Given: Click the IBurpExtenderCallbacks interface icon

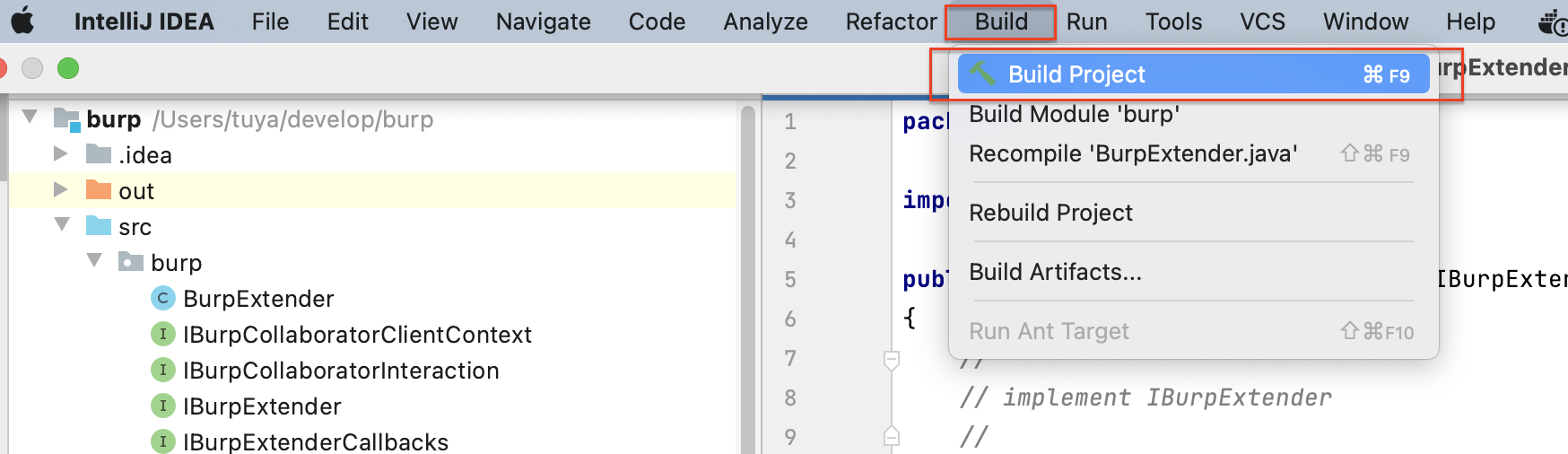Looking at the screenshot, I should coord(162,441).
